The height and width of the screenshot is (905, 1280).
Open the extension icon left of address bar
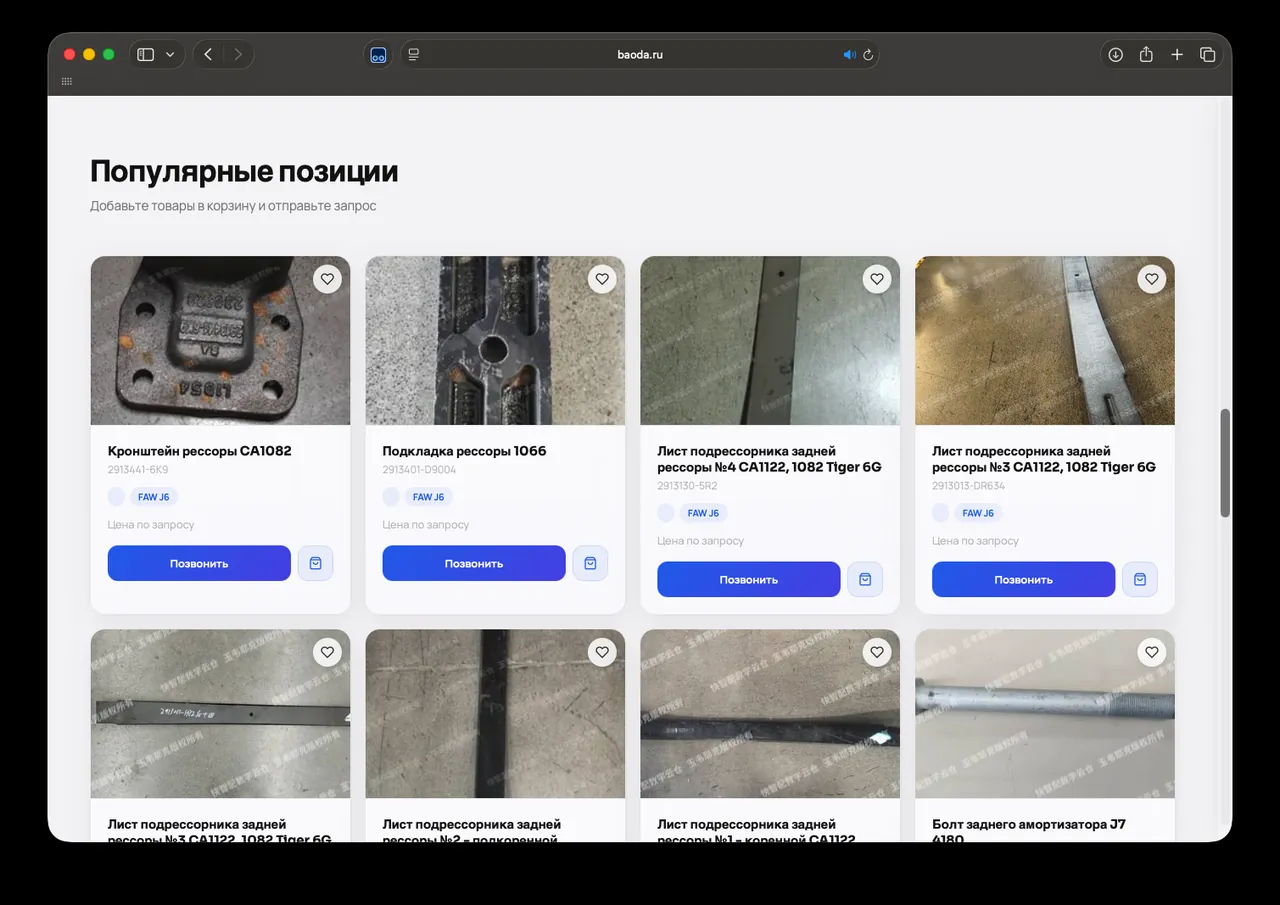point(378,55)
